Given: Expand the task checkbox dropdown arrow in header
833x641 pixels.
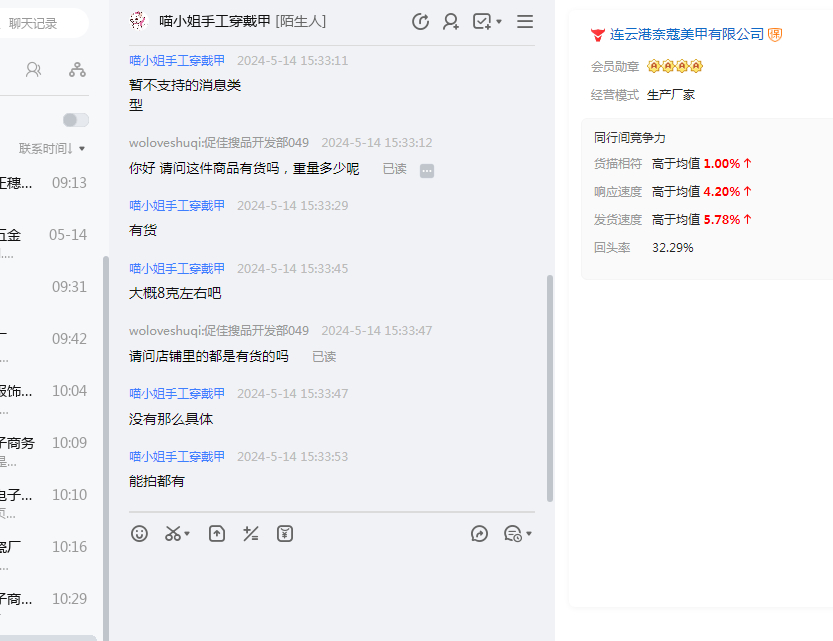Looking at the screenshot, I should click(499, 21).
